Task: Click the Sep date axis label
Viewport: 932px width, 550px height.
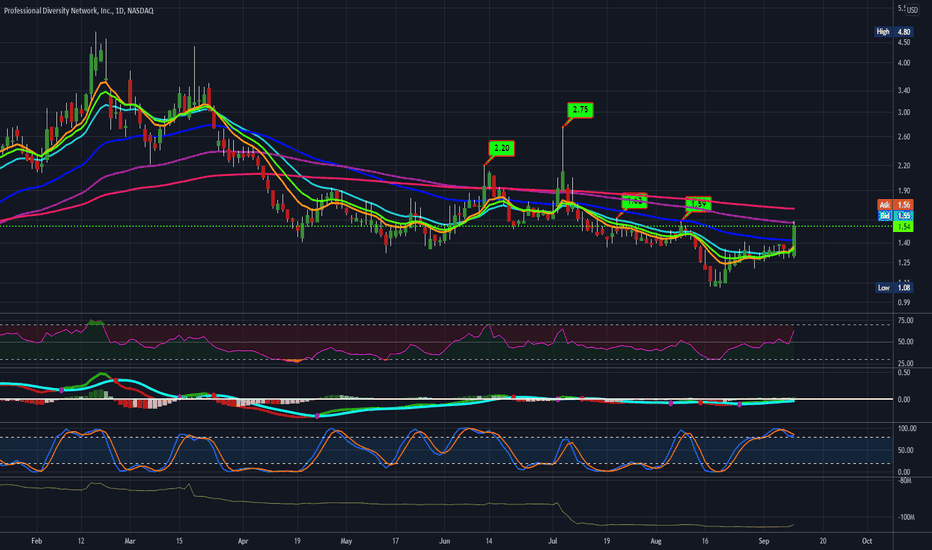Action: pyautogui.click(x=764, y=541)
